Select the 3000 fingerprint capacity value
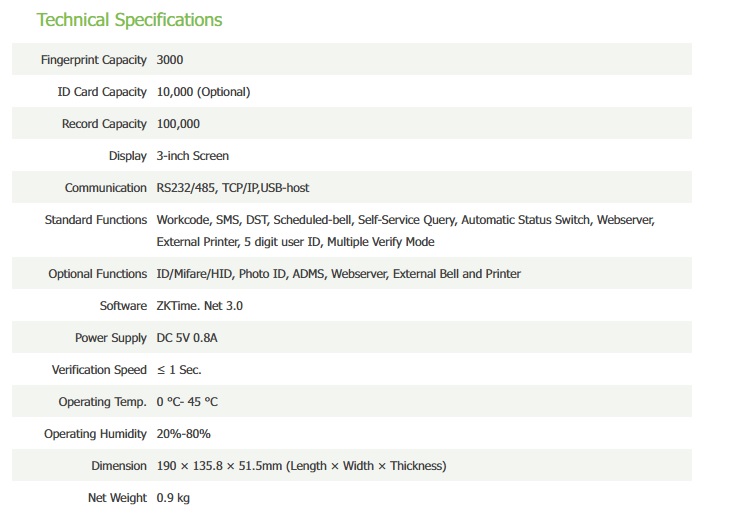 170,60
